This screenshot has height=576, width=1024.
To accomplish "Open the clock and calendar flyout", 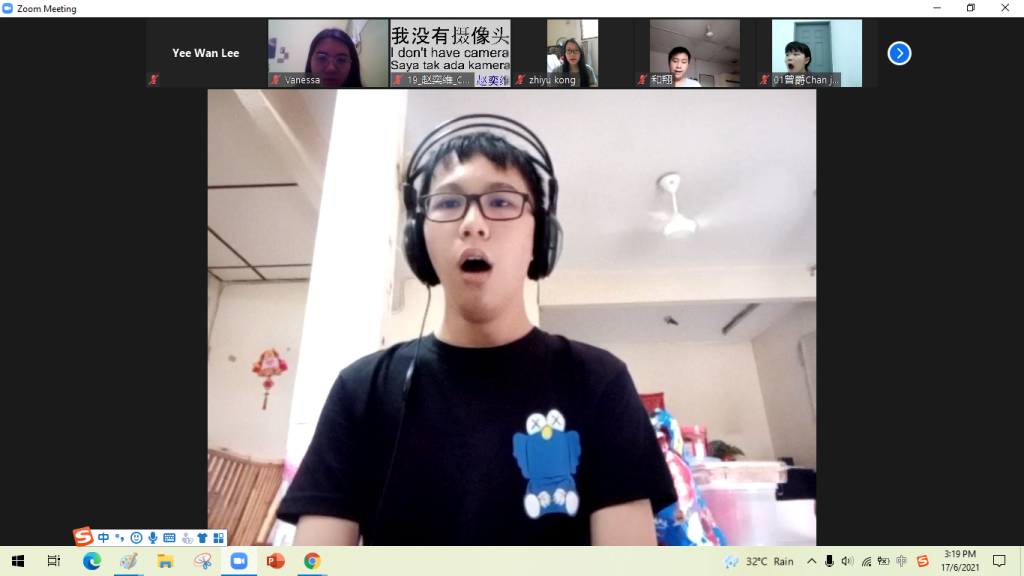I will click(x=959, y=561).
